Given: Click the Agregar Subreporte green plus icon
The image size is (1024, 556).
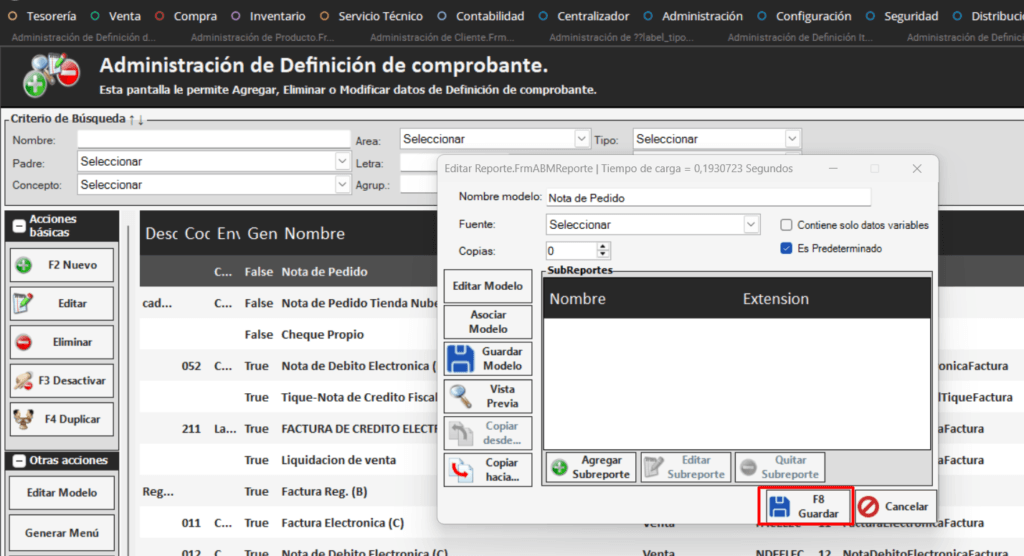Looking at the screenshot, I should coord(559,467).
